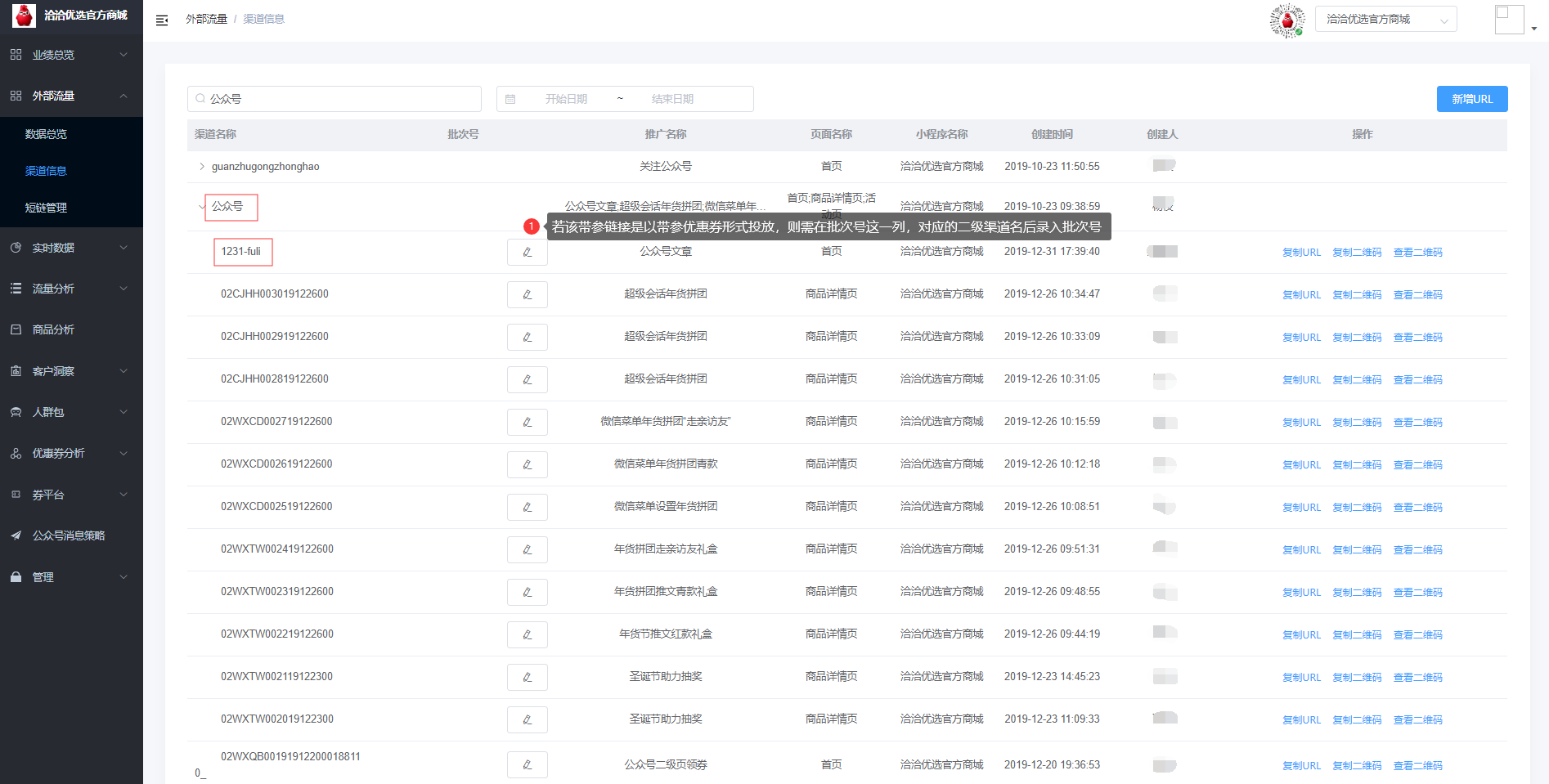Click edit batch icon for 02WXCD002719122600

coord(527,422)
